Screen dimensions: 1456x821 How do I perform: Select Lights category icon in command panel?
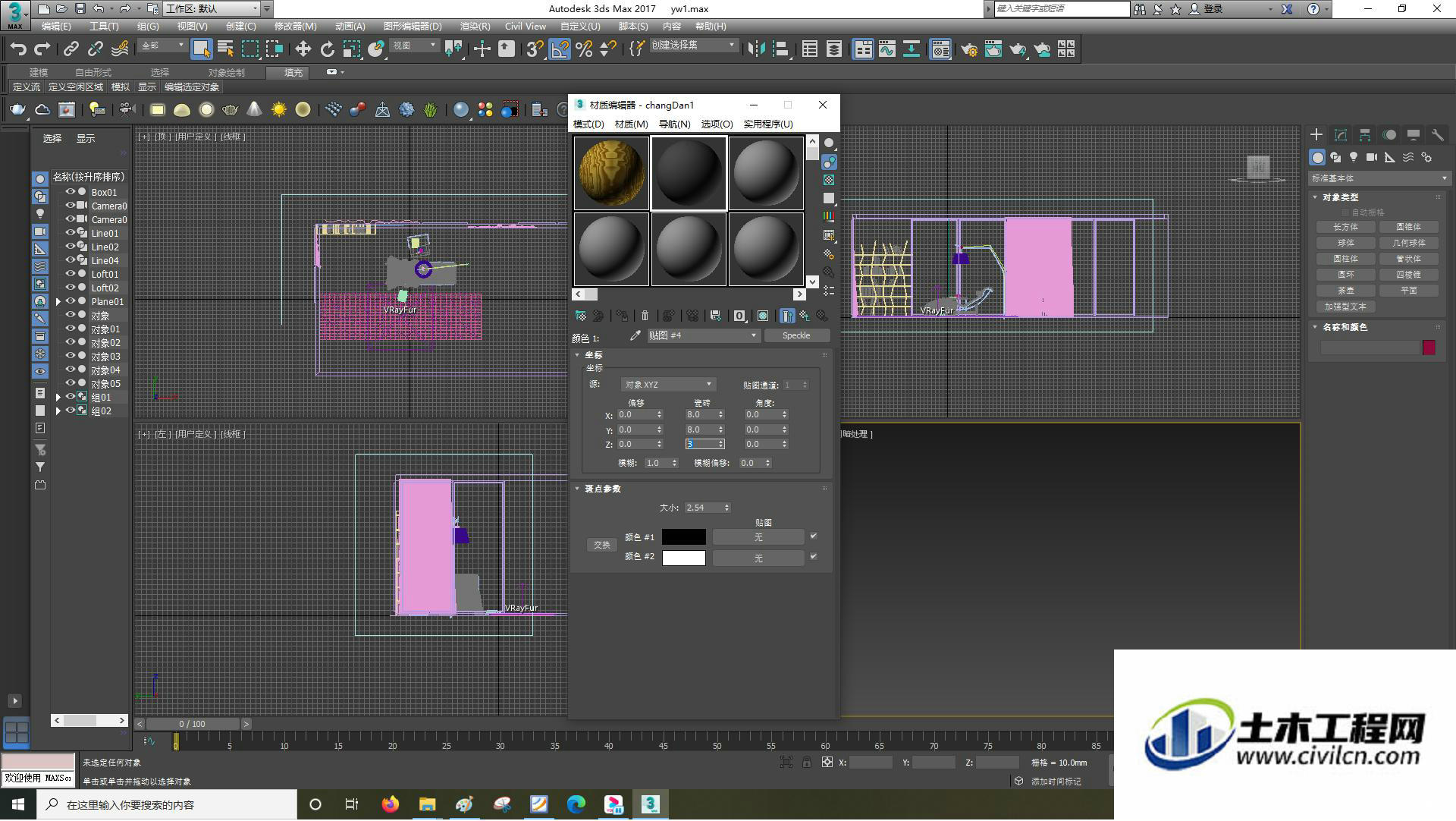(1354, 157)
